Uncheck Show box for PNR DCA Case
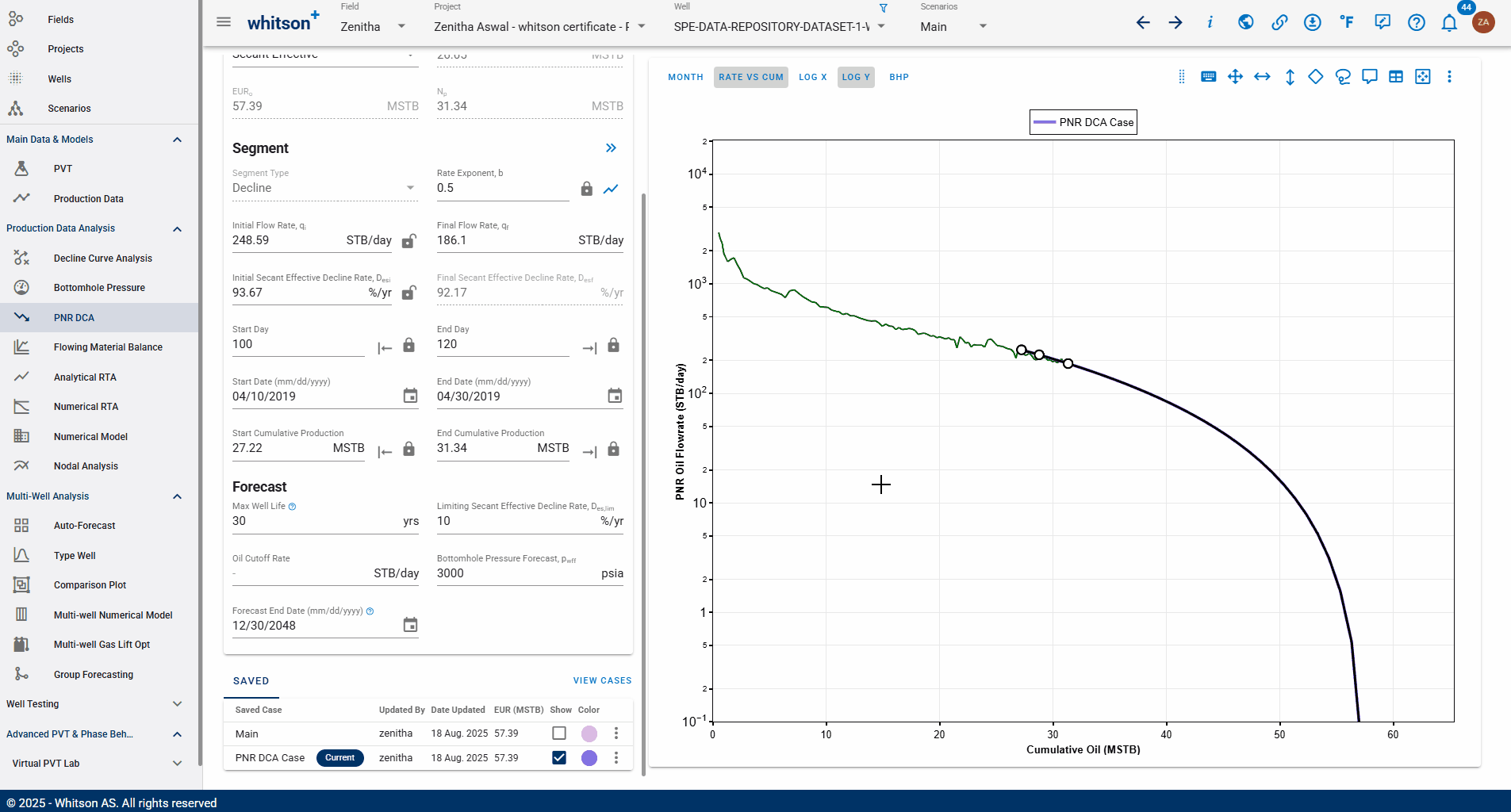1511x812 pixels. pos(559,757)
